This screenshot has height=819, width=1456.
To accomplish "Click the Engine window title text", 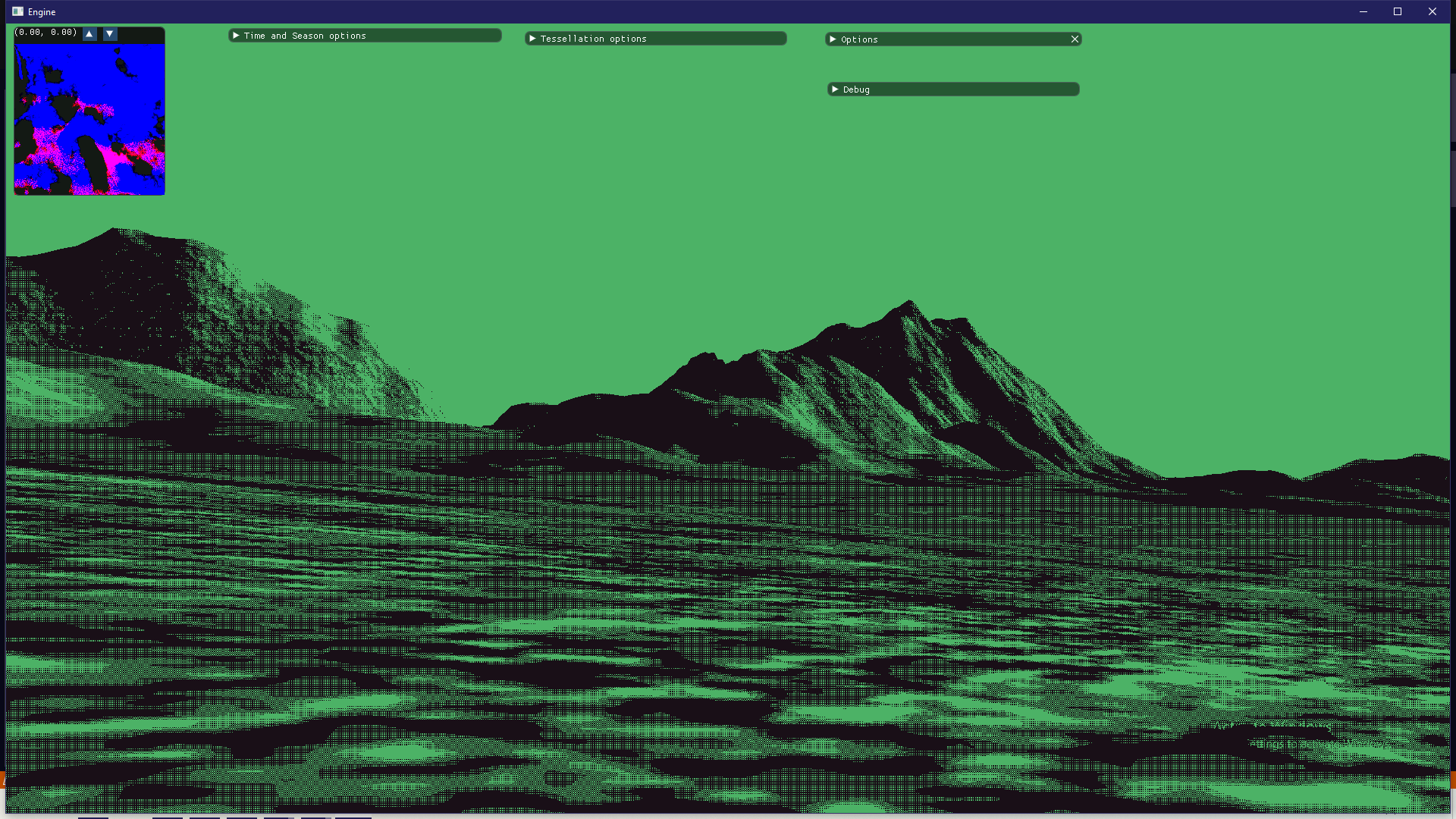I will [42, 12].
